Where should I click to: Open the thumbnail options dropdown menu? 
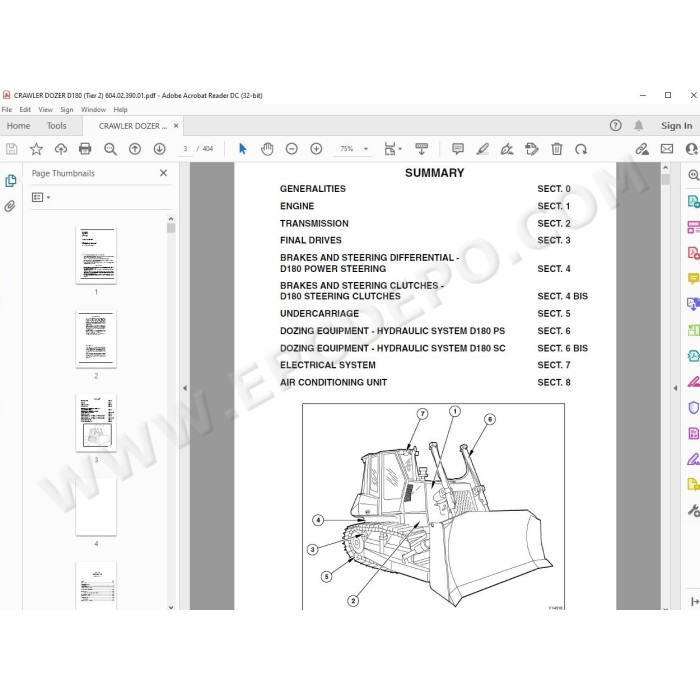point(41,197)
